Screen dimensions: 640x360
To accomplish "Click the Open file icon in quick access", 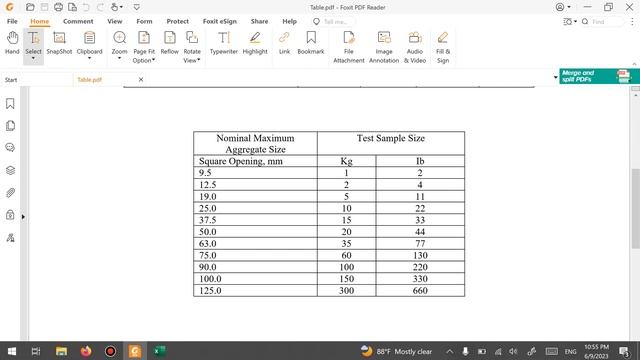I will 30,7.
